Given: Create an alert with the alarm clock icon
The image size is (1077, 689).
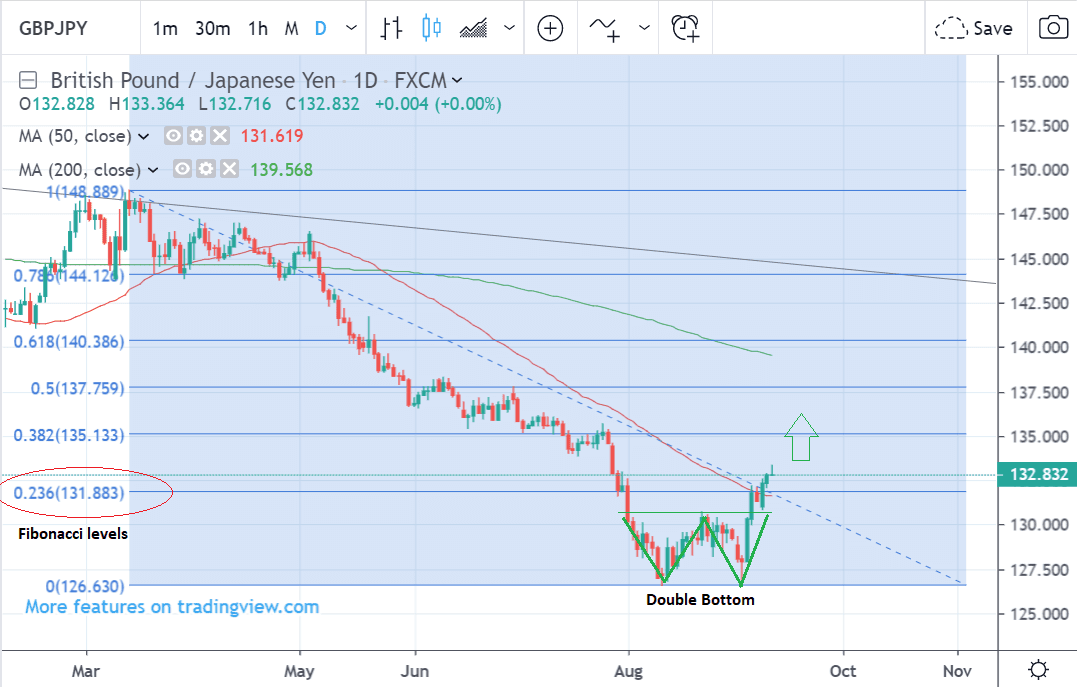Looking at the screenshot, I should pos(686,28).
